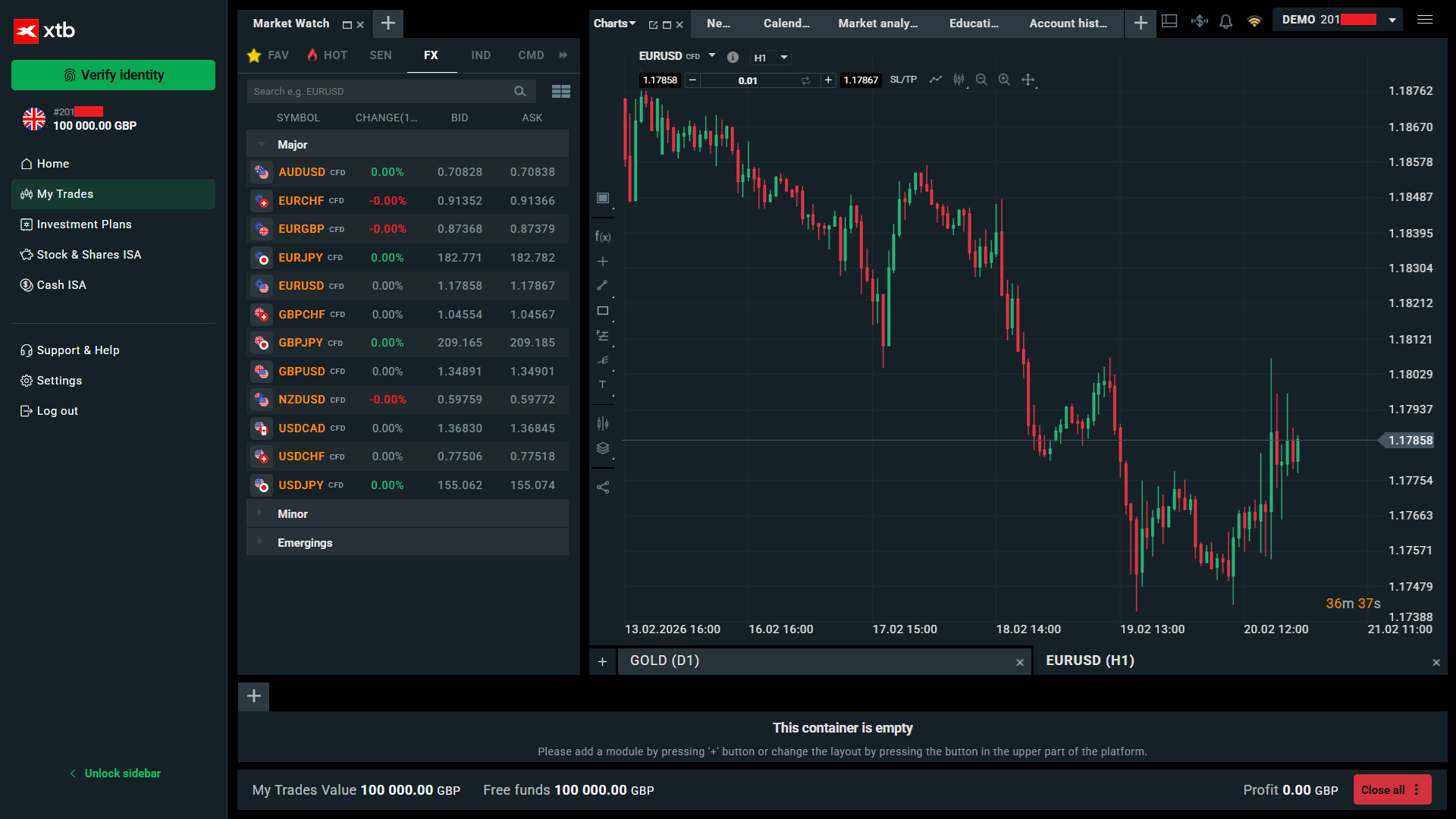Expand the Minor currency group

260,514
